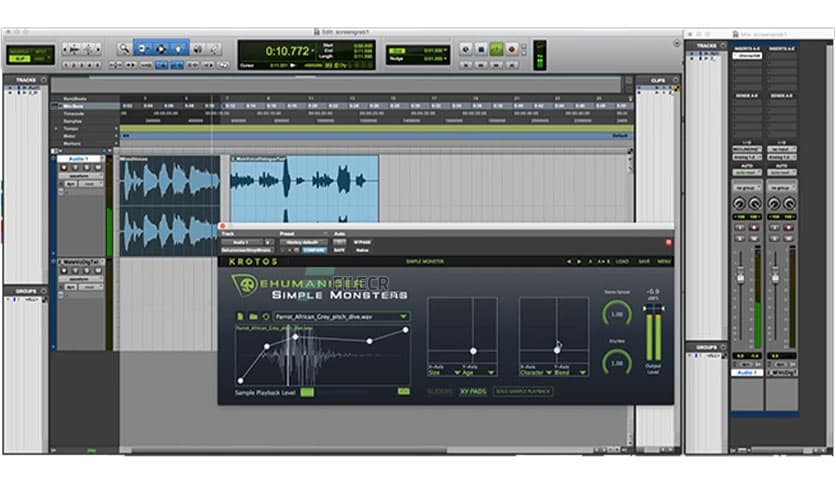Click the reload sample circular arrow icon
The image size is (836, 484).
click(265, 317)
